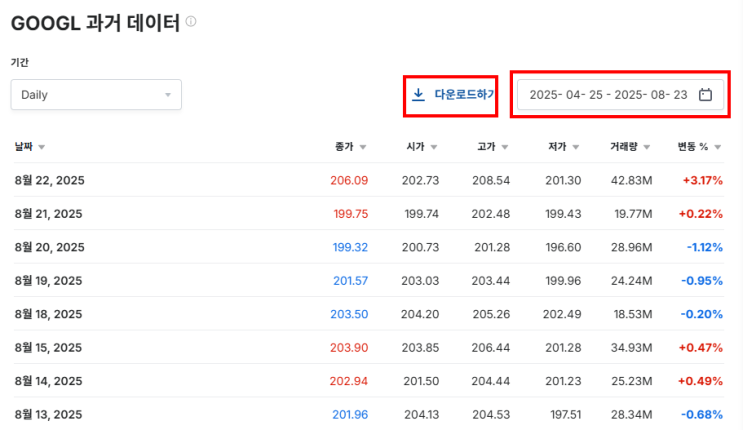
Task: Click closing price 199.75
Action: click(x=351, y=214)
